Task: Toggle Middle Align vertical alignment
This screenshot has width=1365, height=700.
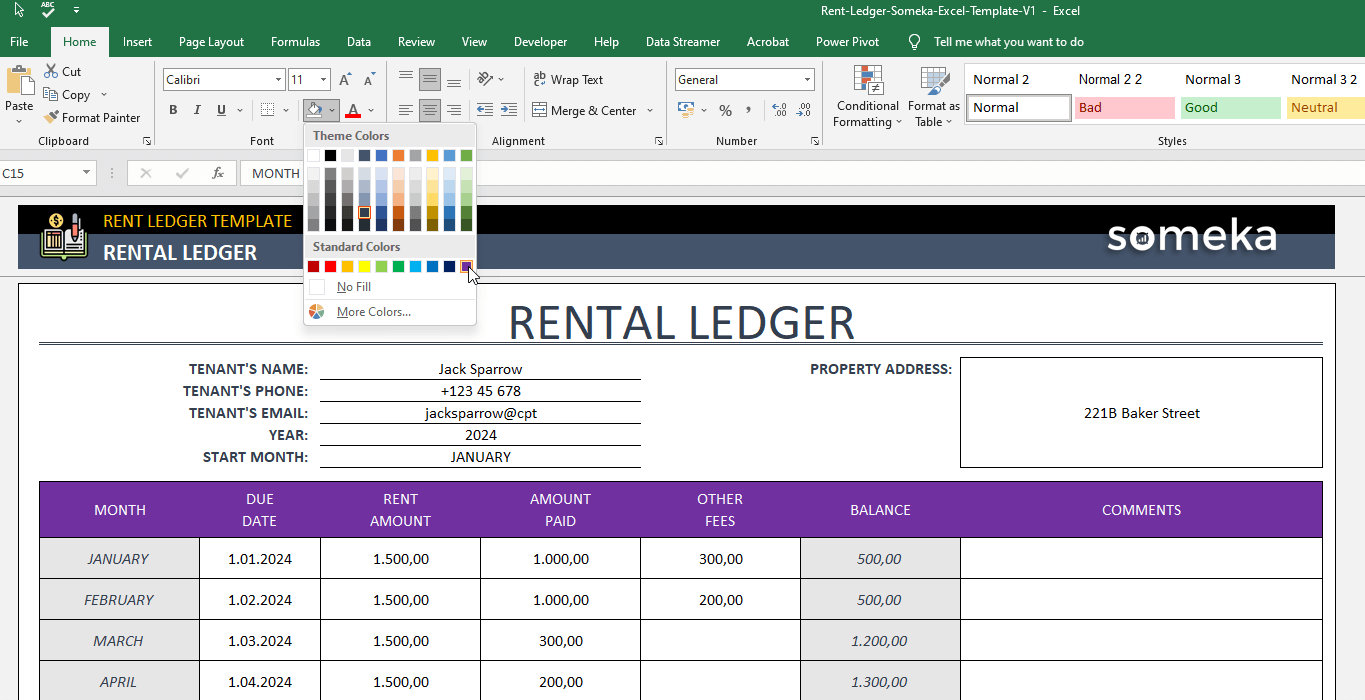Action: tap(429, 79)
